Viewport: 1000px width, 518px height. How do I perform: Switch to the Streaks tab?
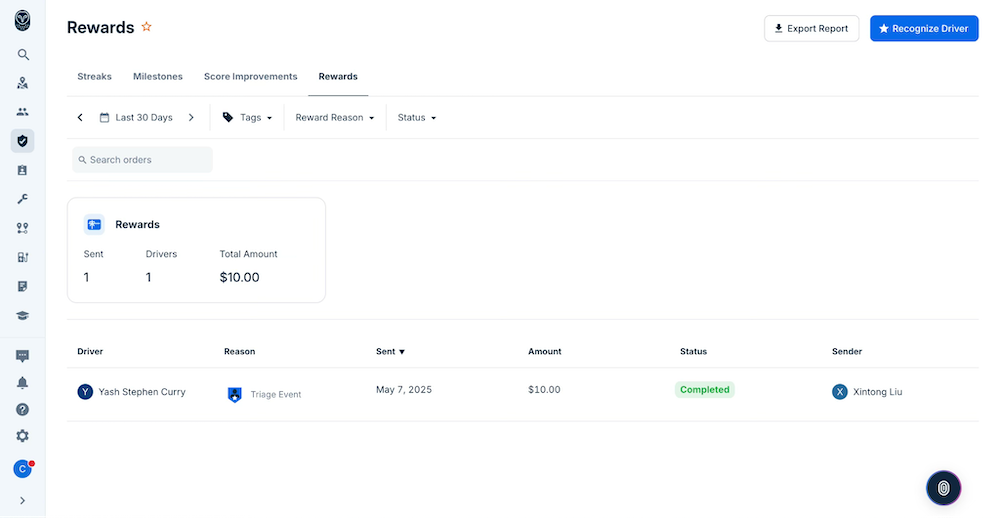point(94,77)
